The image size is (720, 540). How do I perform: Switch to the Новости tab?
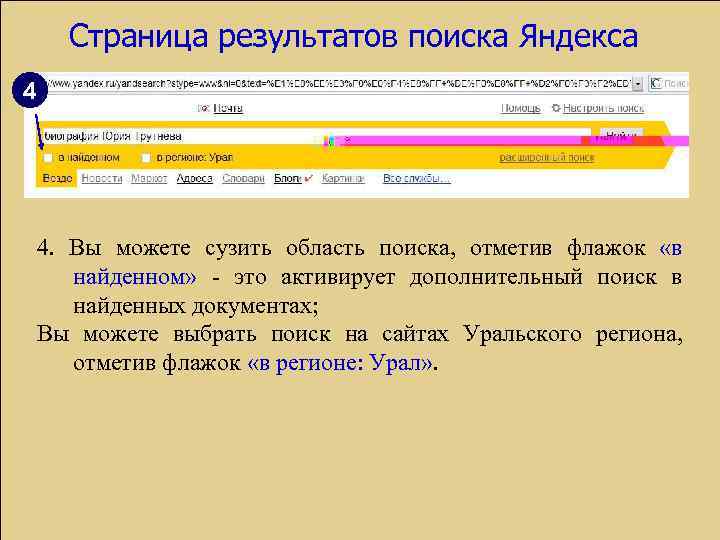coord(101,178)
